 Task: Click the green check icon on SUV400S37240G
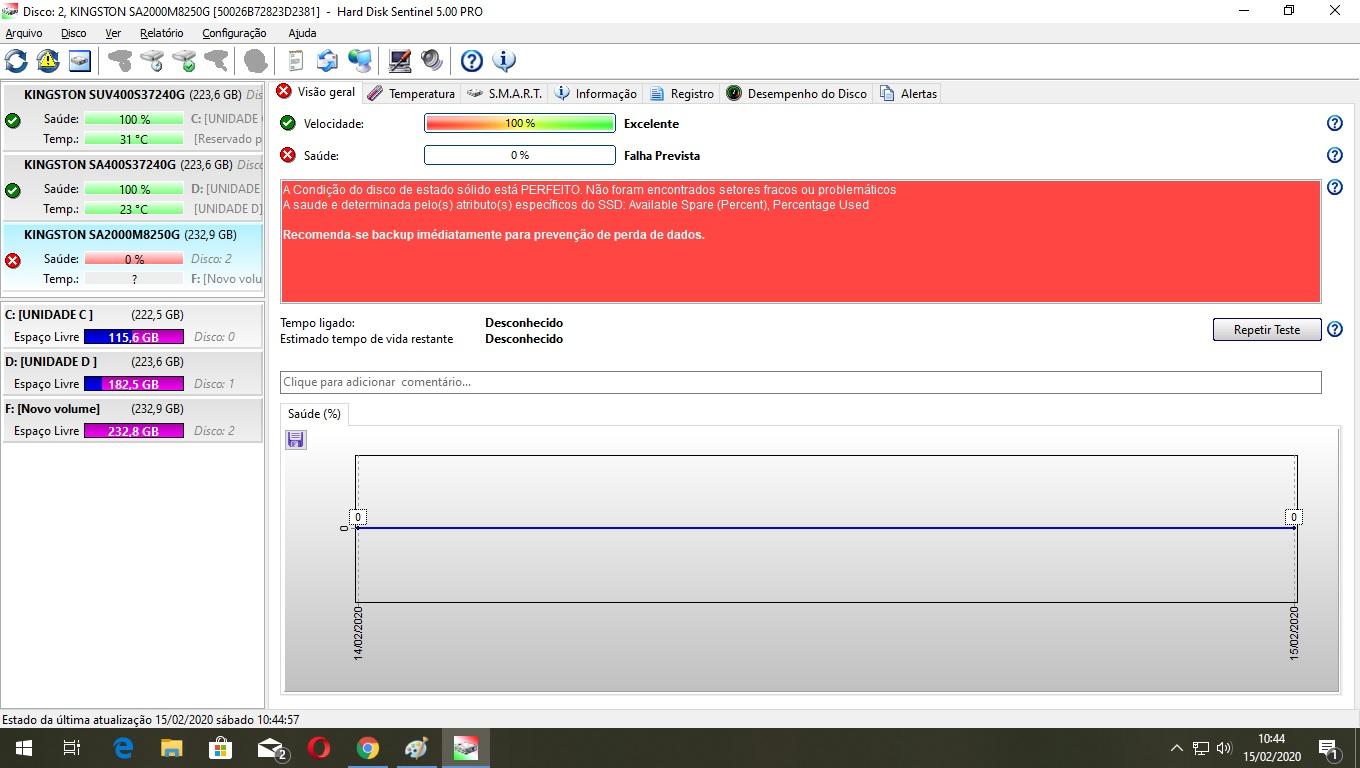(13, 120)
